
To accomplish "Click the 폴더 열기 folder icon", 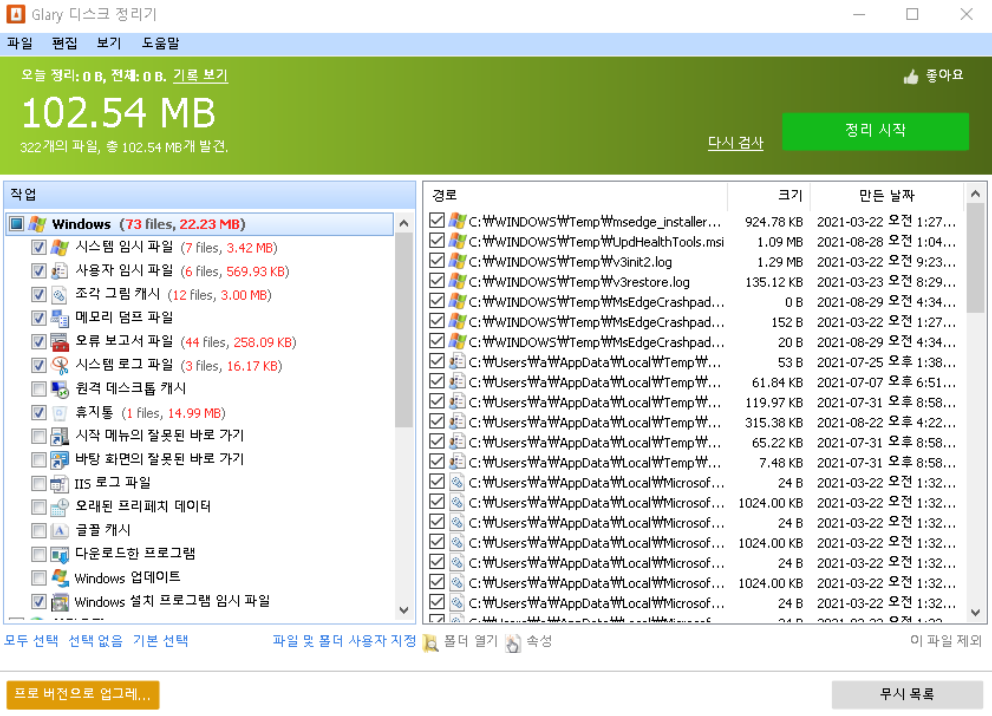I will click(x=430, y=643).
